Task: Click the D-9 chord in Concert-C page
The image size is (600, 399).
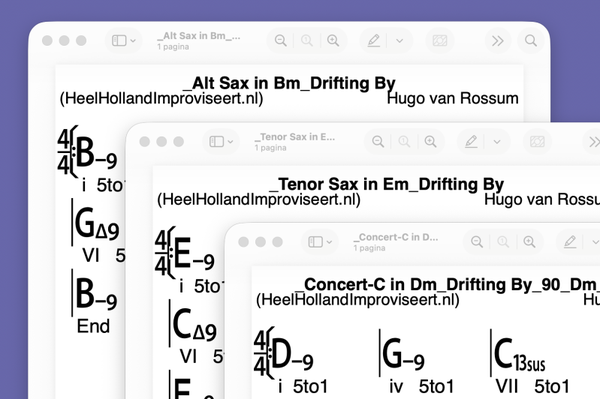Action: [x=292, y=353]
